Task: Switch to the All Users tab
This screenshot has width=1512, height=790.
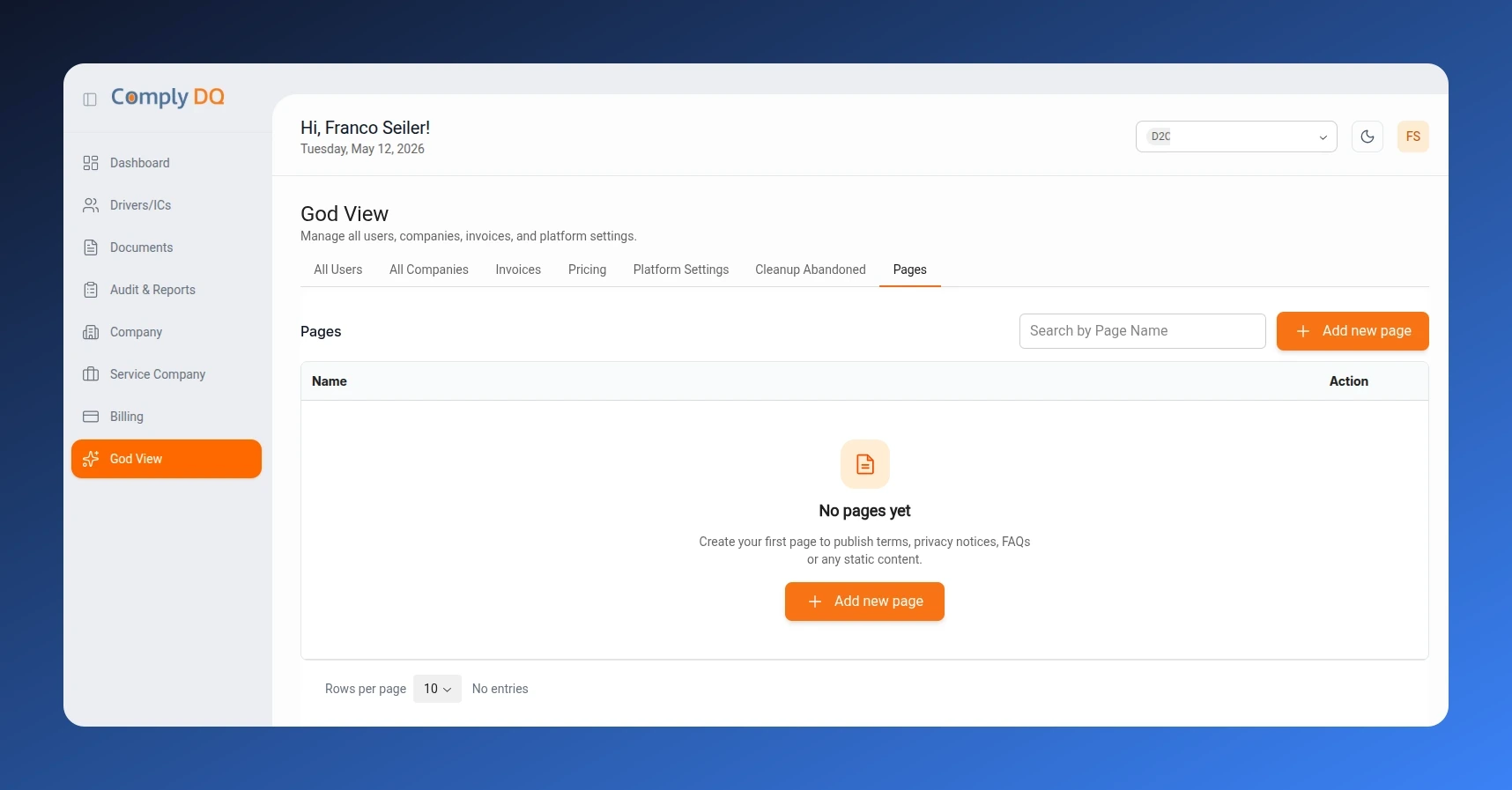Action: coord(338,269)
